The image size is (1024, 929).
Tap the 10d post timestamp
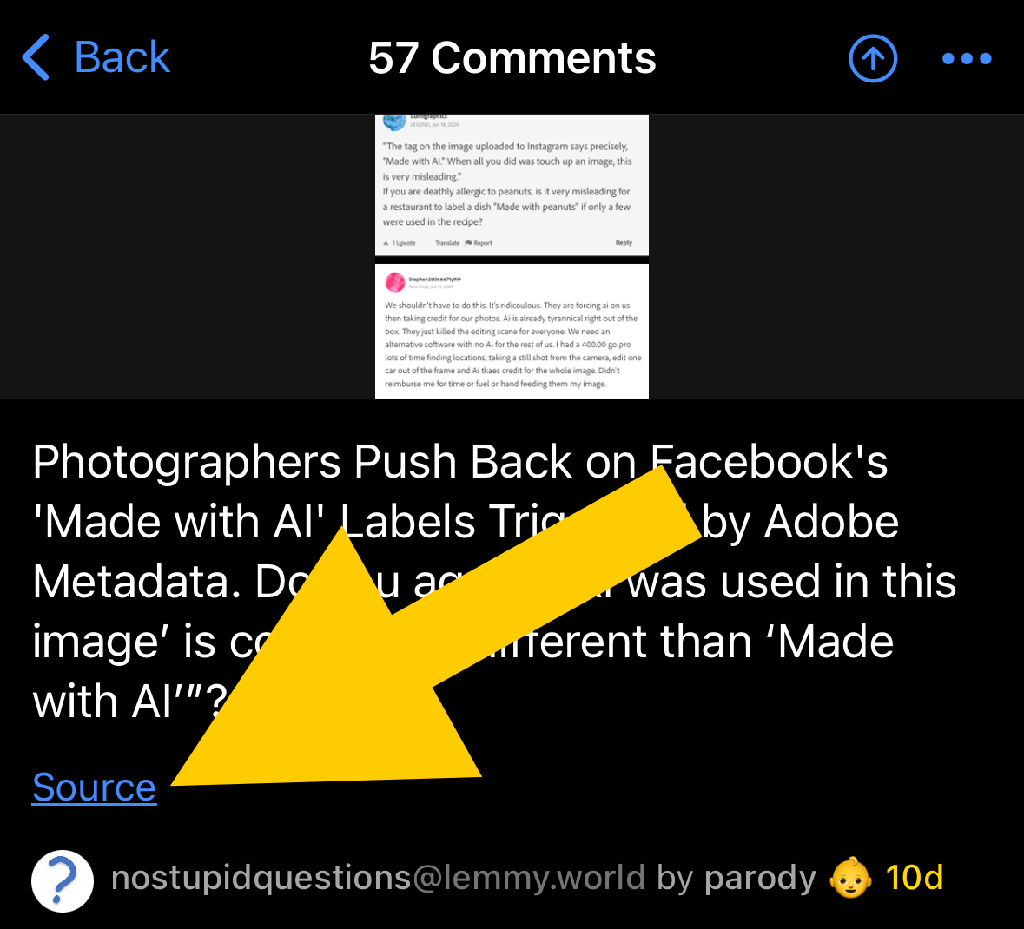914,878
